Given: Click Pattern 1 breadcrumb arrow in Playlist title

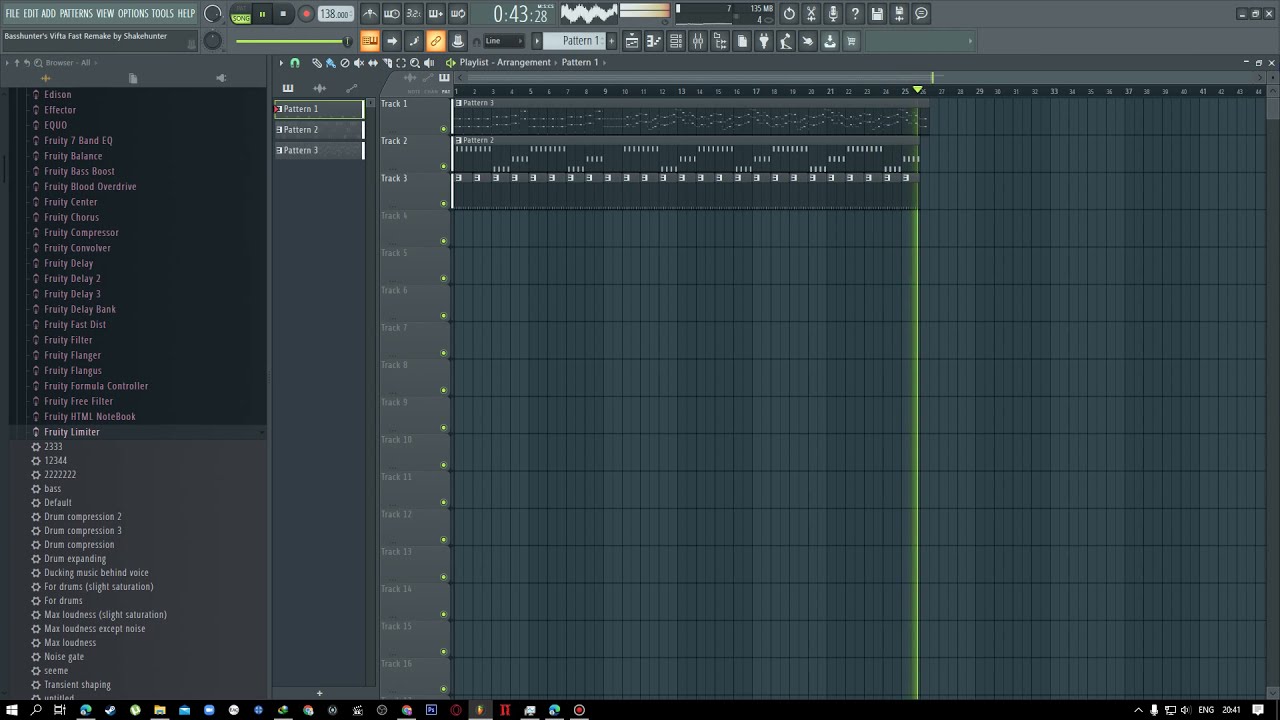Looking at the screenshot, I should (x=604, y=63).
